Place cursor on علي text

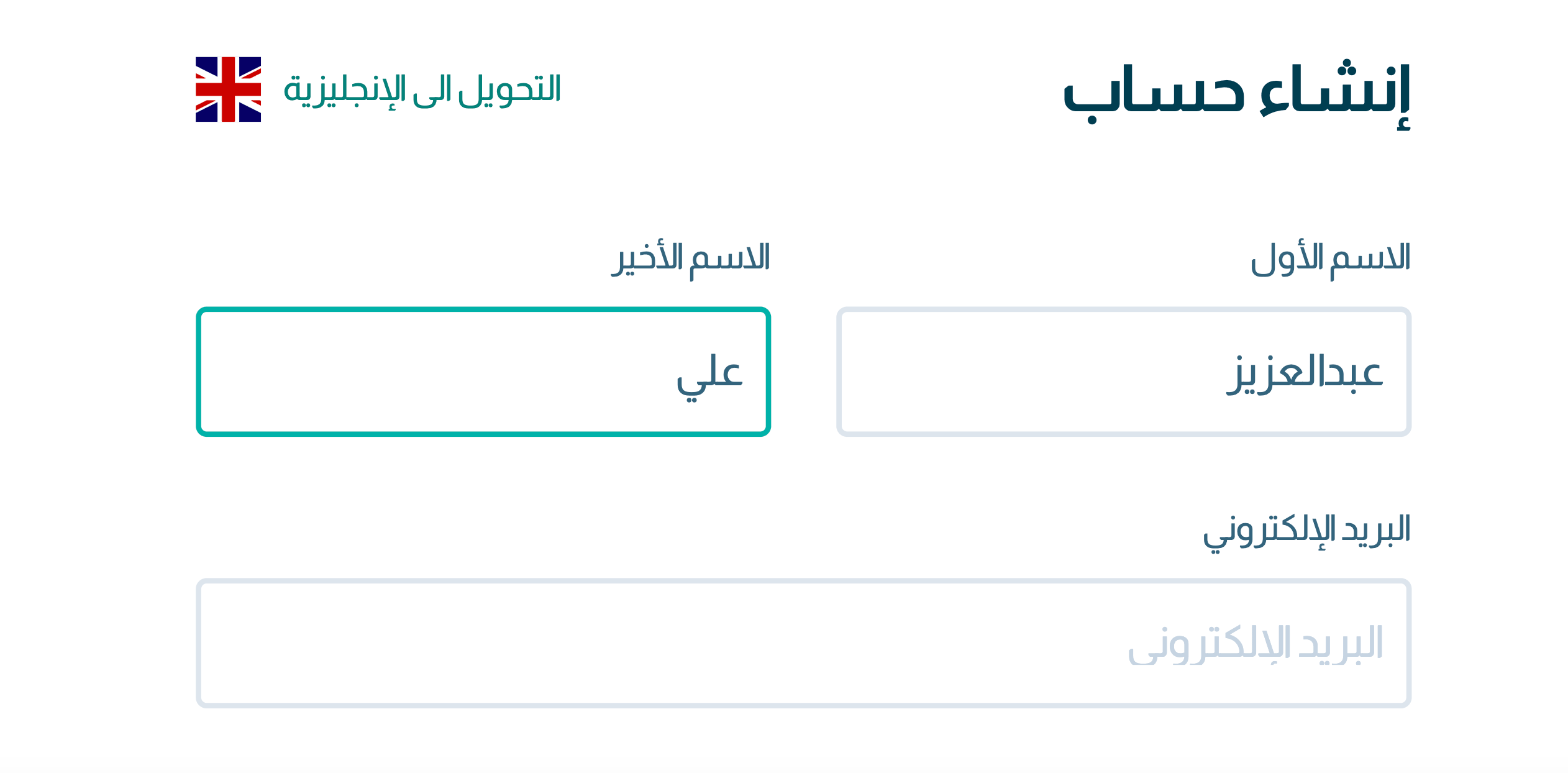click(x=709, y=377)
